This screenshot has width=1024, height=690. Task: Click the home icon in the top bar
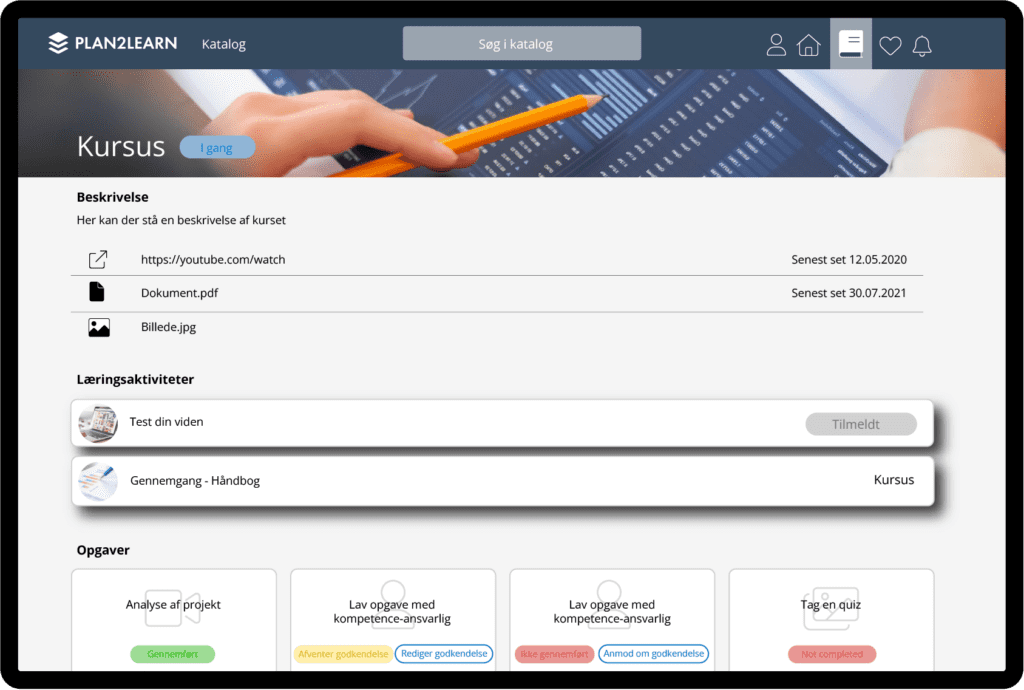point(809,44)
